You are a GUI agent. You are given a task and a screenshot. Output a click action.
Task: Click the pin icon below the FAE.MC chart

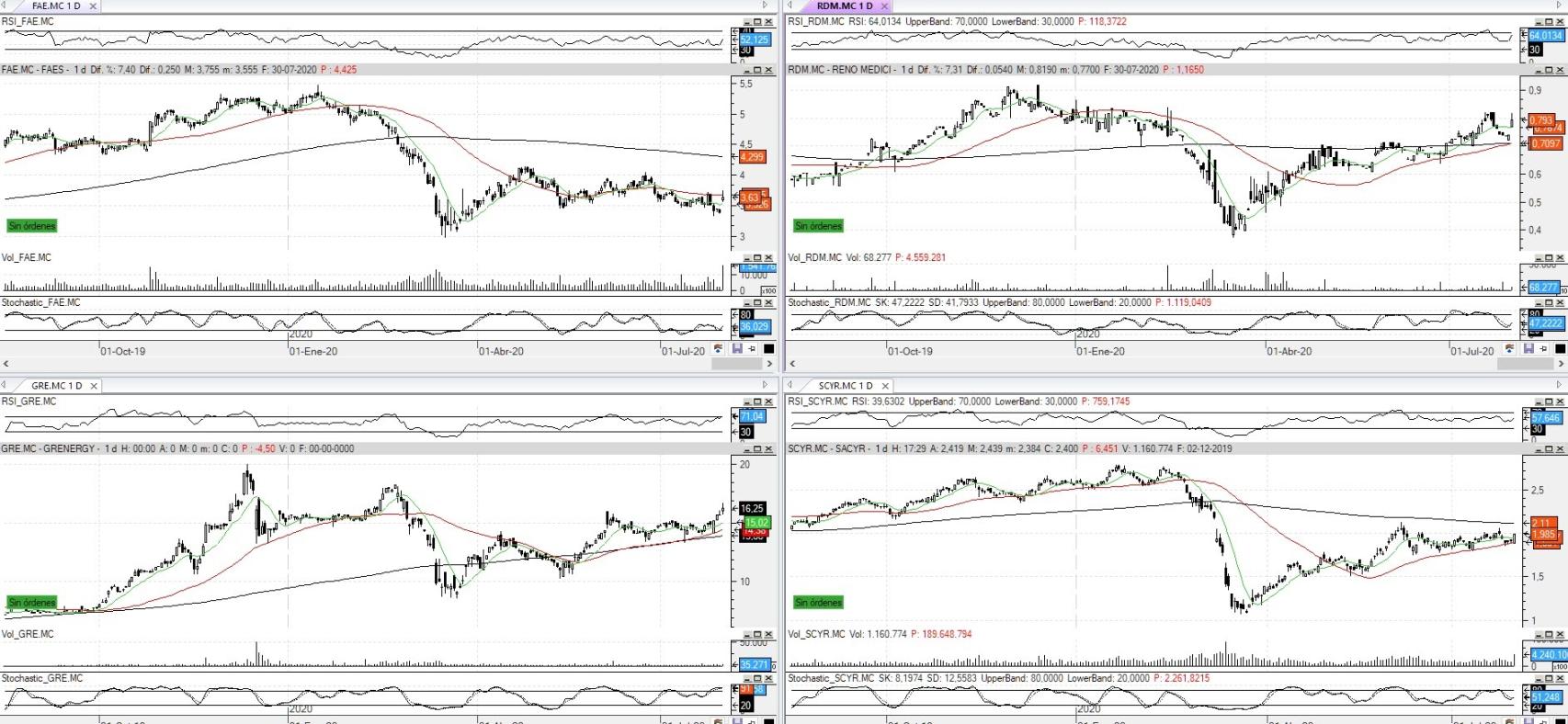click(x=752, y=349)
